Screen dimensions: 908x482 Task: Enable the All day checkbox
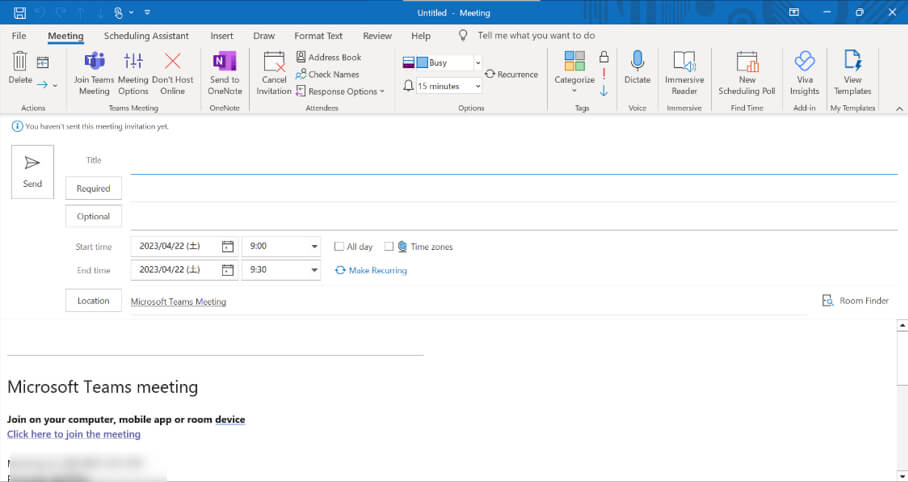(339, 246)
